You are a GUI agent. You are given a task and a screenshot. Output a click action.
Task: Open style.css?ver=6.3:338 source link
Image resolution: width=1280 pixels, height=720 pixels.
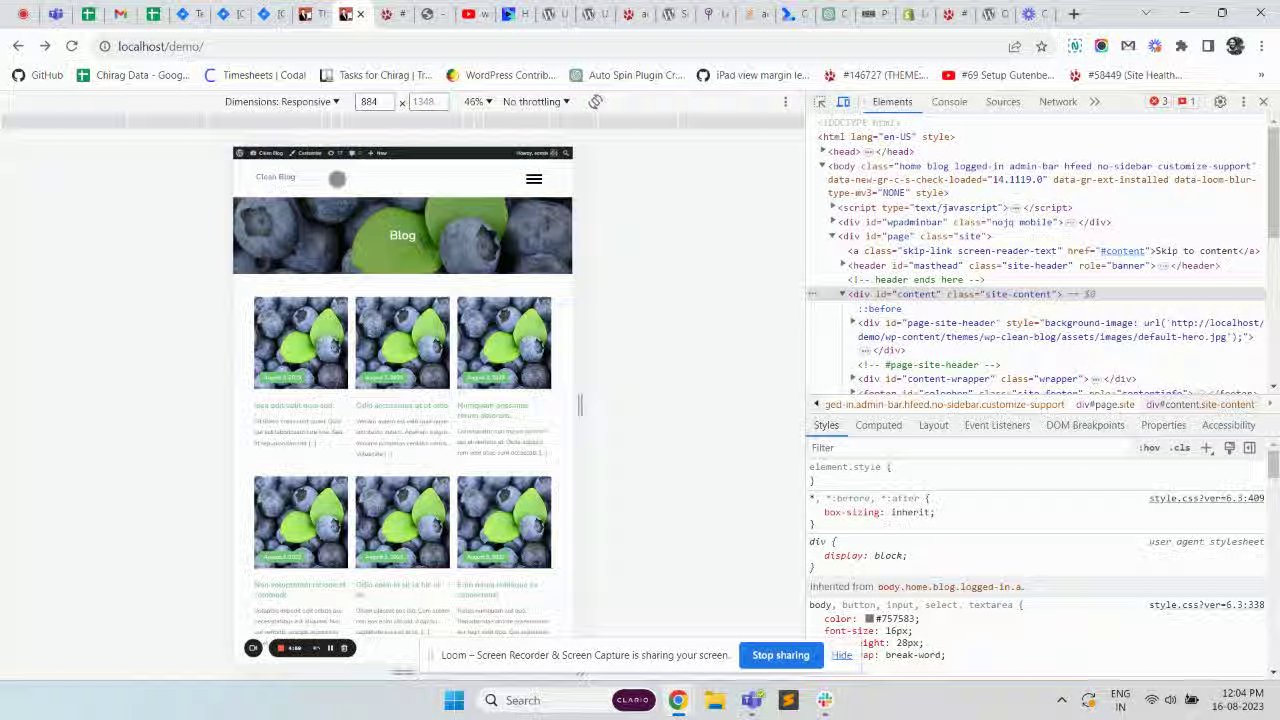pyautogui.click(x=1206, y=605)
